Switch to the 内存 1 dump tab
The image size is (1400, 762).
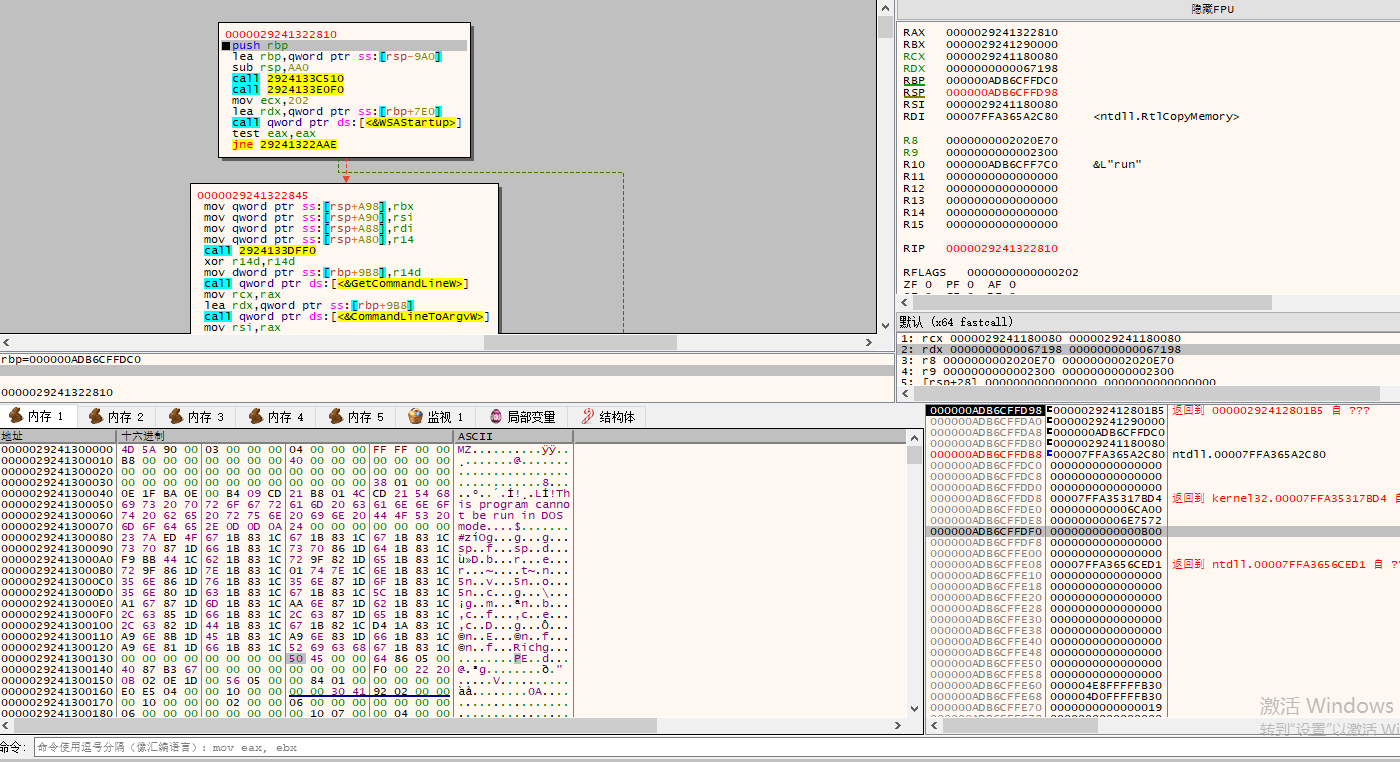(38, 416)
